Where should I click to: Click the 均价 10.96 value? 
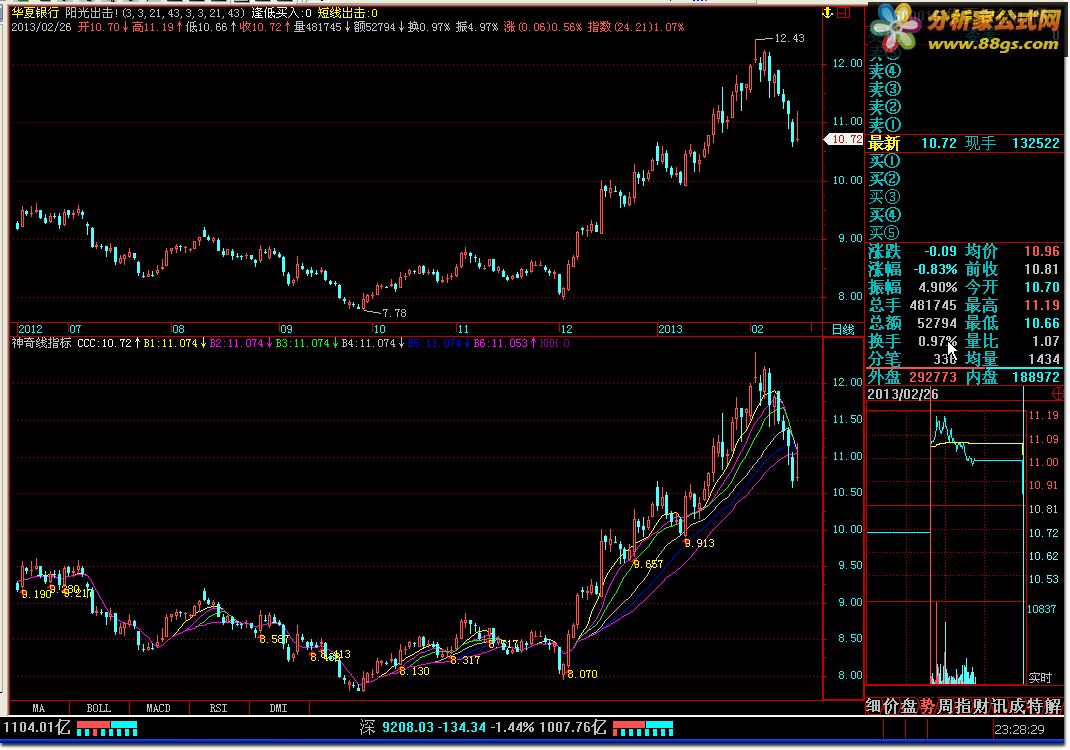pos(1042,251)
